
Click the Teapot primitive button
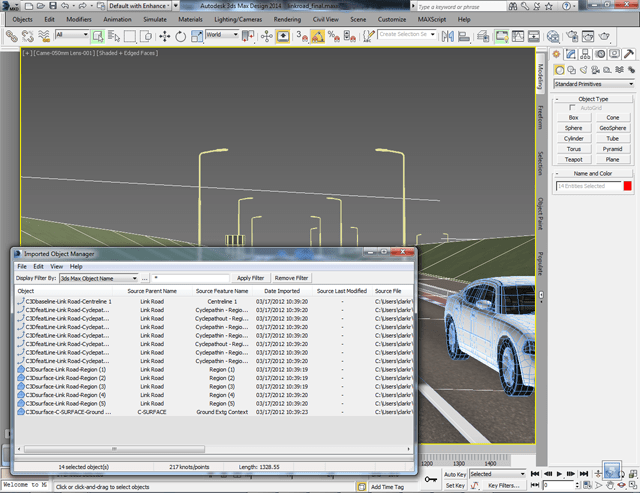click(573, 159)
